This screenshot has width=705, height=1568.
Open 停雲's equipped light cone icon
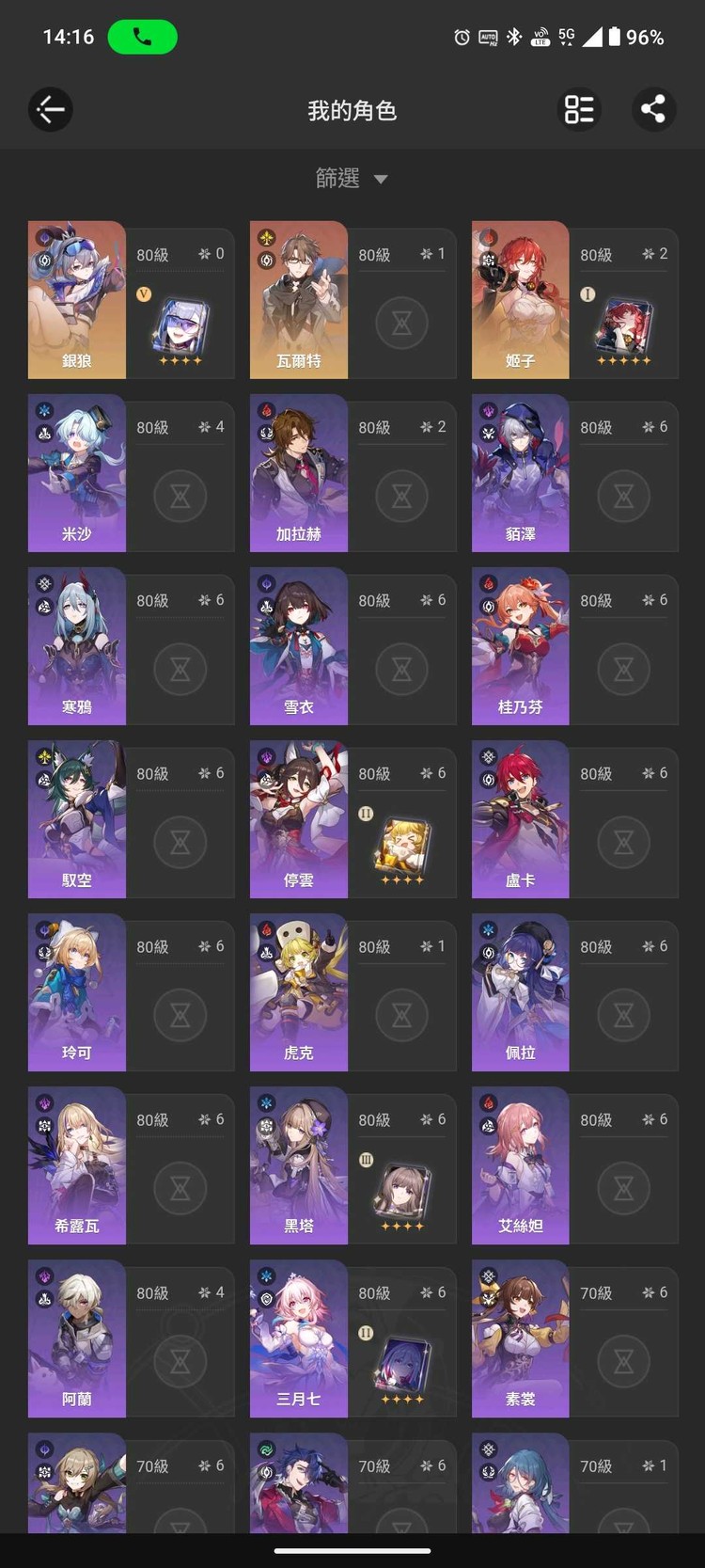pyautogui.click(x=402, y=848)
